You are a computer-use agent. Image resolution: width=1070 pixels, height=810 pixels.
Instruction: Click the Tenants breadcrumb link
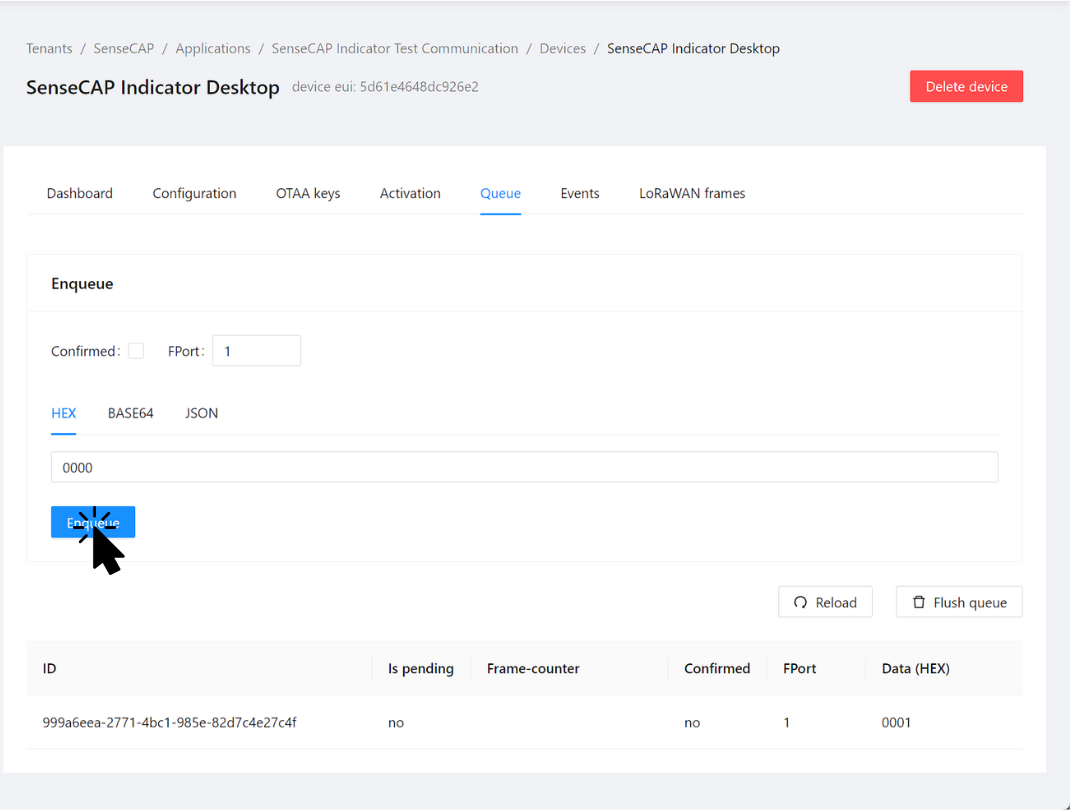coord(49,48)
